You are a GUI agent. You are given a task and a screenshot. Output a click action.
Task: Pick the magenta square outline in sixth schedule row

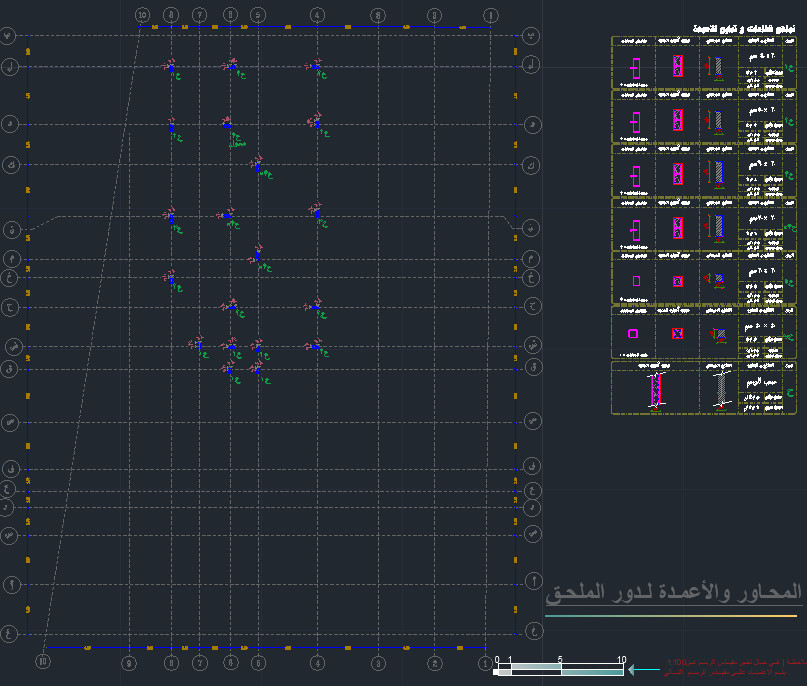pos(632,334)
